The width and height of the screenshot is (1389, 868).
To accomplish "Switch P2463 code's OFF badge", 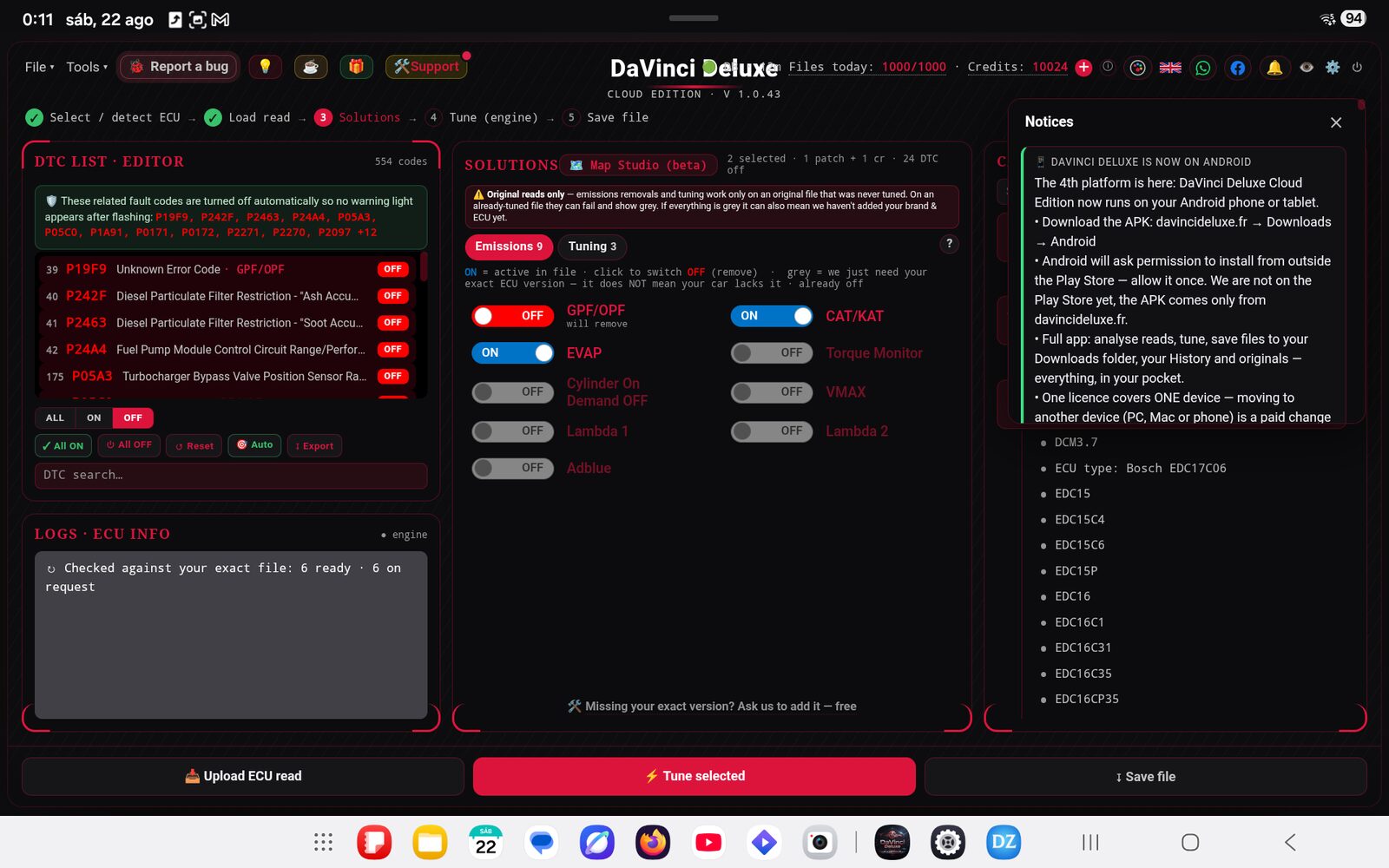I will [x=392, y=323].
